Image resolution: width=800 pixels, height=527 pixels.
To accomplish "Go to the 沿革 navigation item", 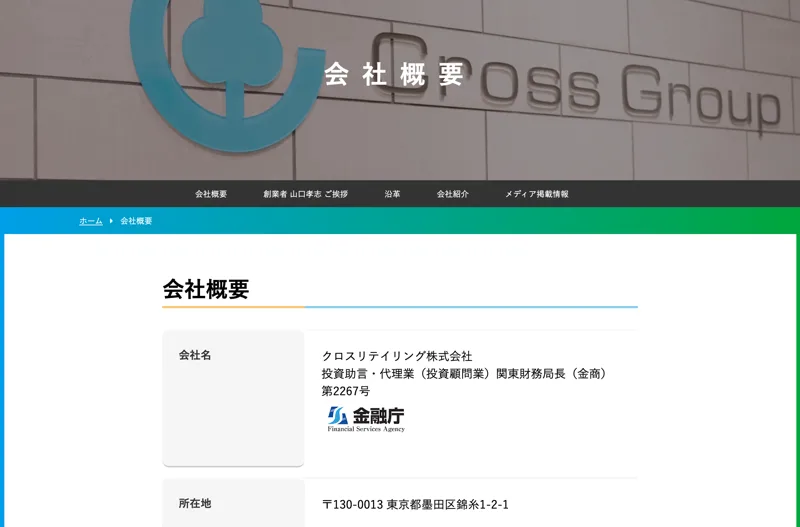I will 392,194.
